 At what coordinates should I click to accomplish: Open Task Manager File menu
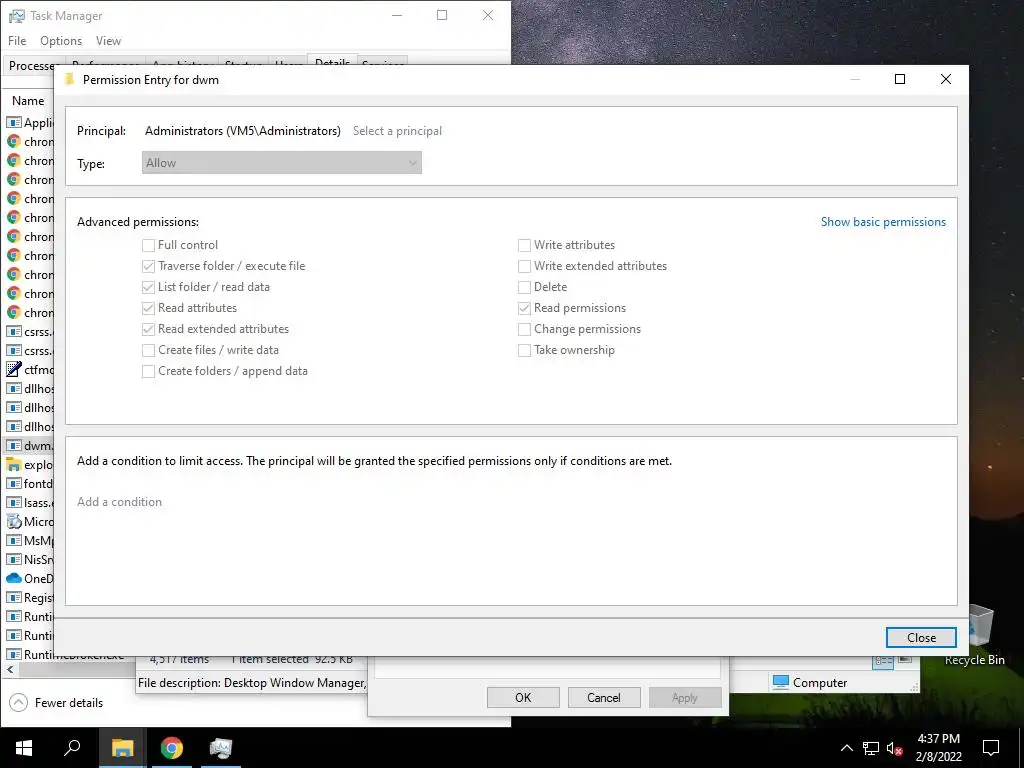pyautogui.click(x=17, y=40)
